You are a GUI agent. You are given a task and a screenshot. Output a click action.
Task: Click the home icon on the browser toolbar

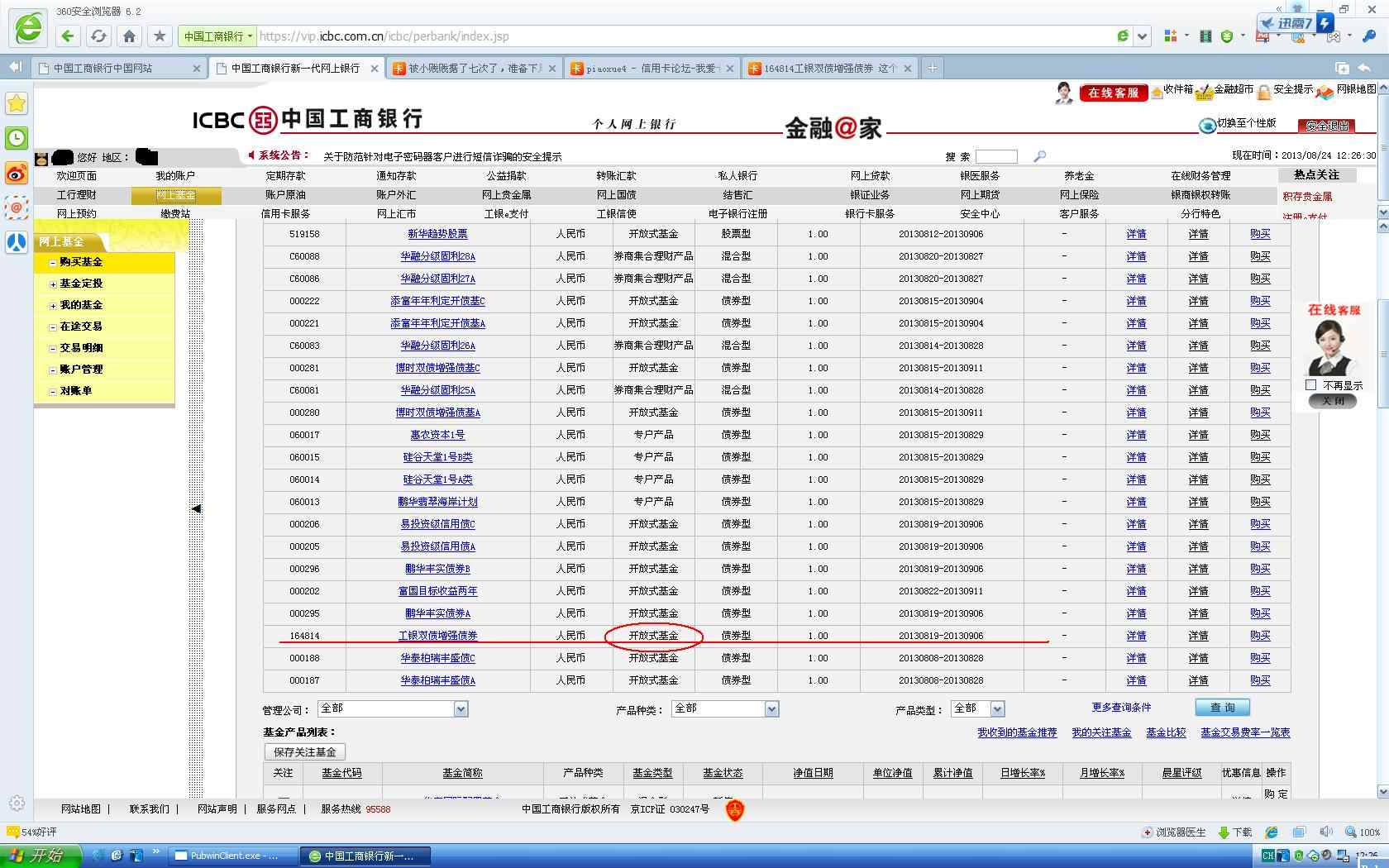[x=128, y=36]
